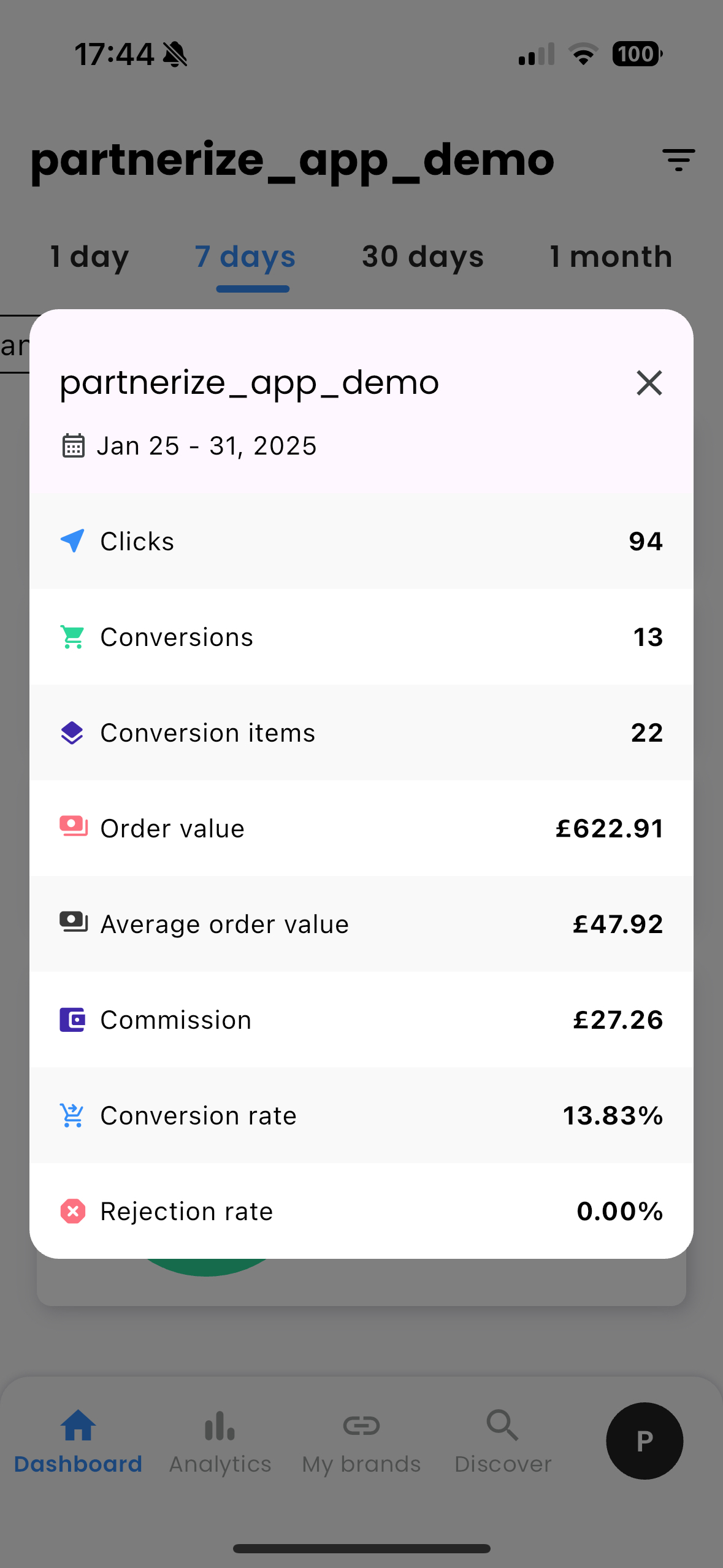Tap the Conversion items layers icon
Viewport: 723px width, 1568px height.
72,732
